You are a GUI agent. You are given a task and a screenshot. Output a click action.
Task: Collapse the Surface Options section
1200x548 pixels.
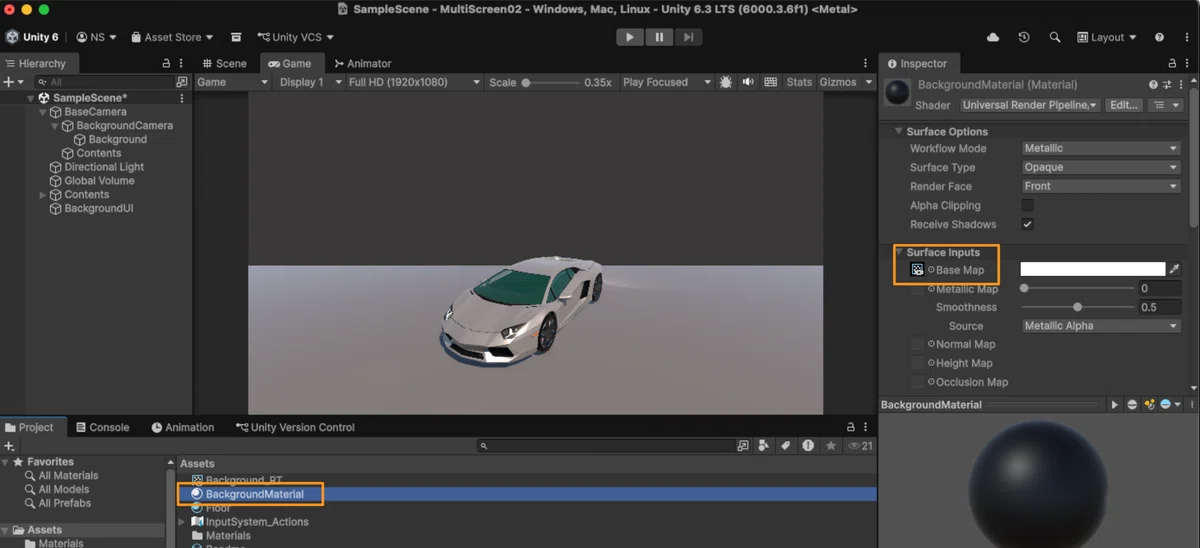(899, 132)
